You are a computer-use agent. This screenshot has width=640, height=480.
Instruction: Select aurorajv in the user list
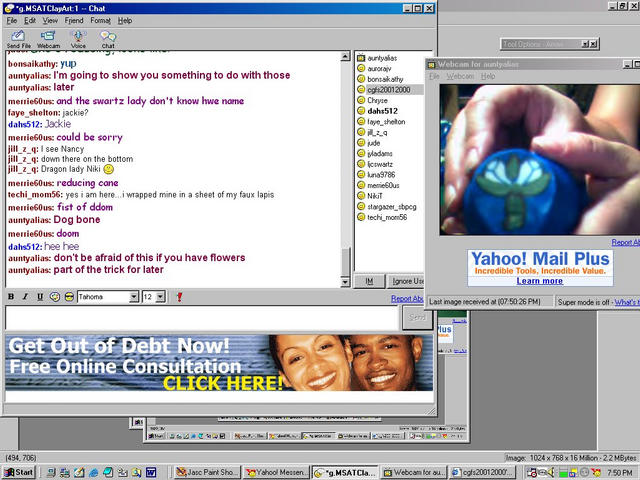click(x=379, y=69)
